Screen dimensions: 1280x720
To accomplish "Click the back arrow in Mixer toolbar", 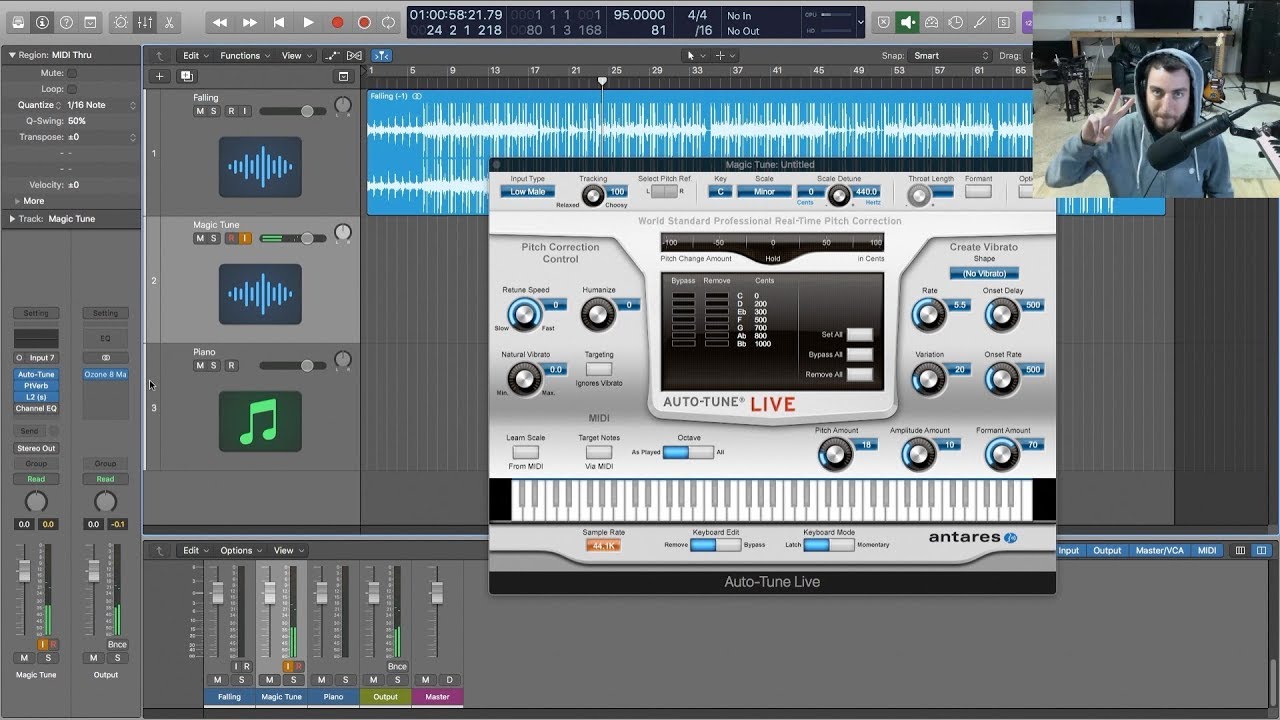I will pyautogui.click(x=159, y=550).
